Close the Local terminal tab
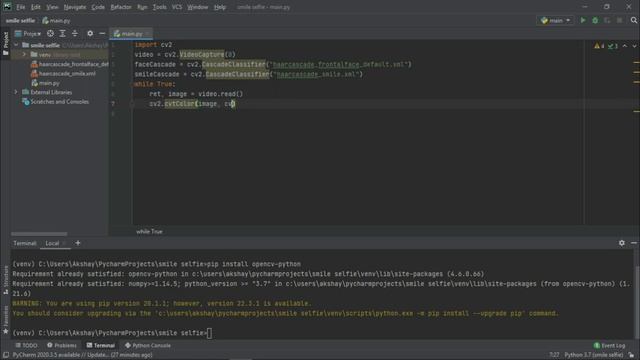 pos(64,243)
